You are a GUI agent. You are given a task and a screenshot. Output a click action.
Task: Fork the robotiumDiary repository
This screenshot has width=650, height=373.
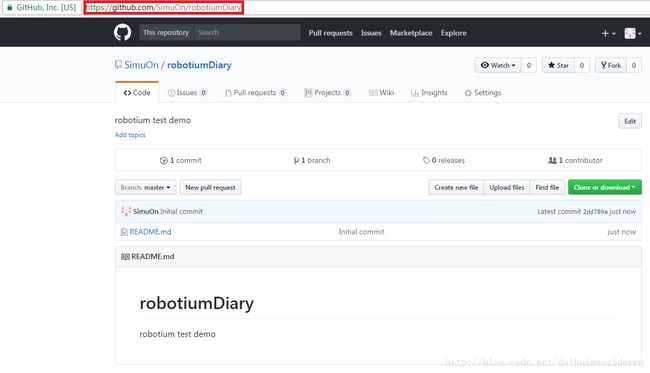(x=611, y=65)
